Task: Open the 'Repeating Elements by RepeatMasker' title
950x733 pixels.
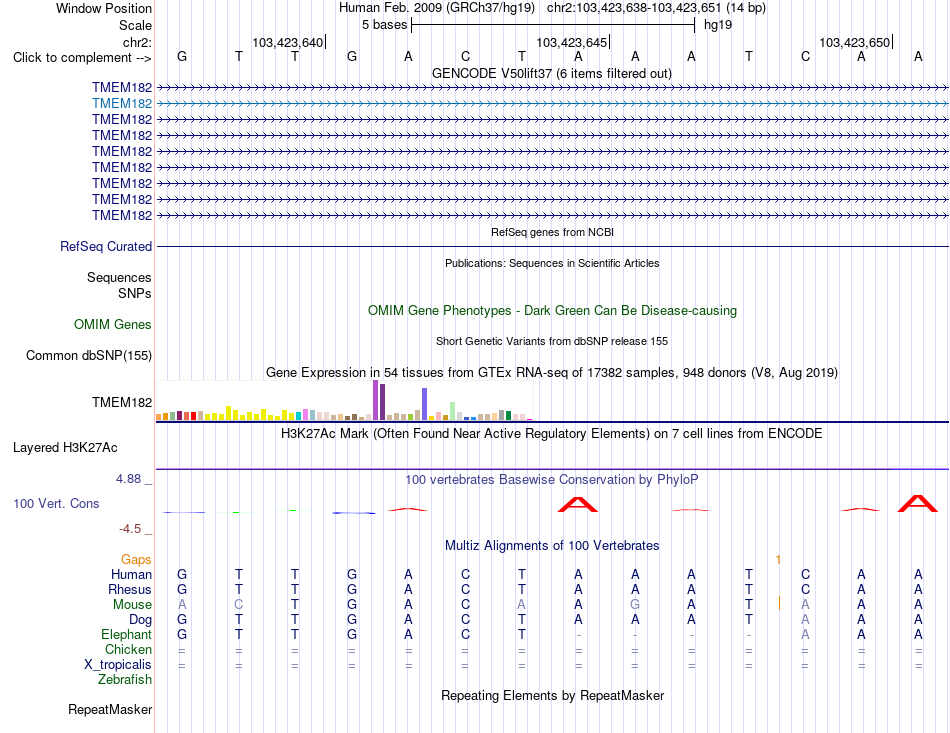Action: pos(552,695)
